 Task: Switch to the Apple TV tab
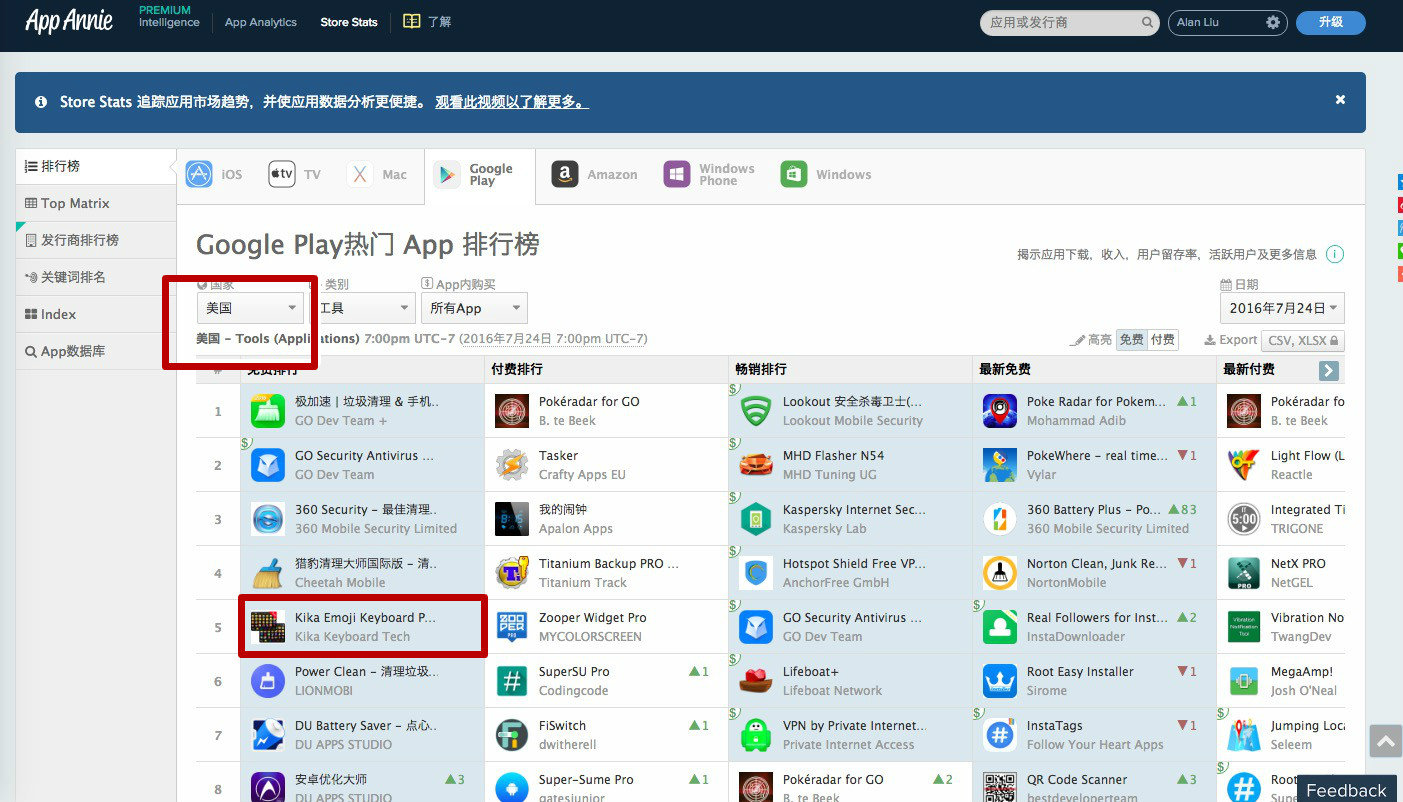point(294,174)
